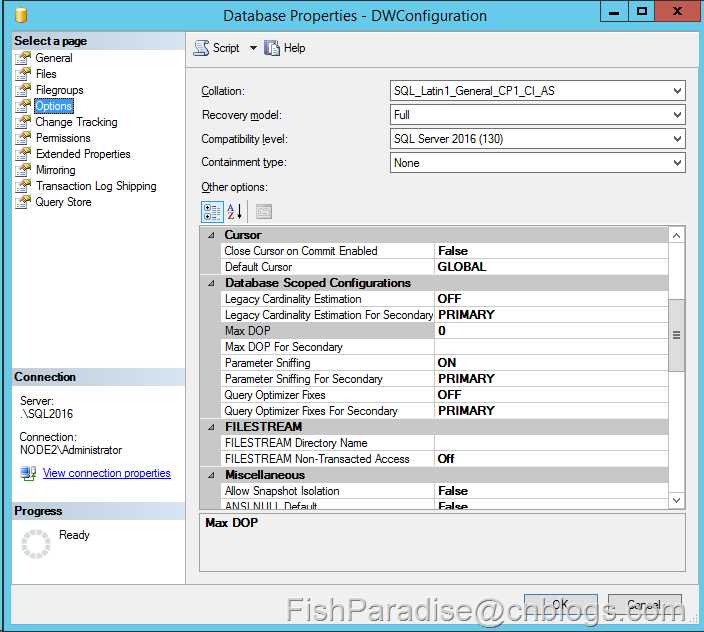Click the Help icon in toolbar
The width and height of the screenshot is (704, 632).
tap(272, 48)
